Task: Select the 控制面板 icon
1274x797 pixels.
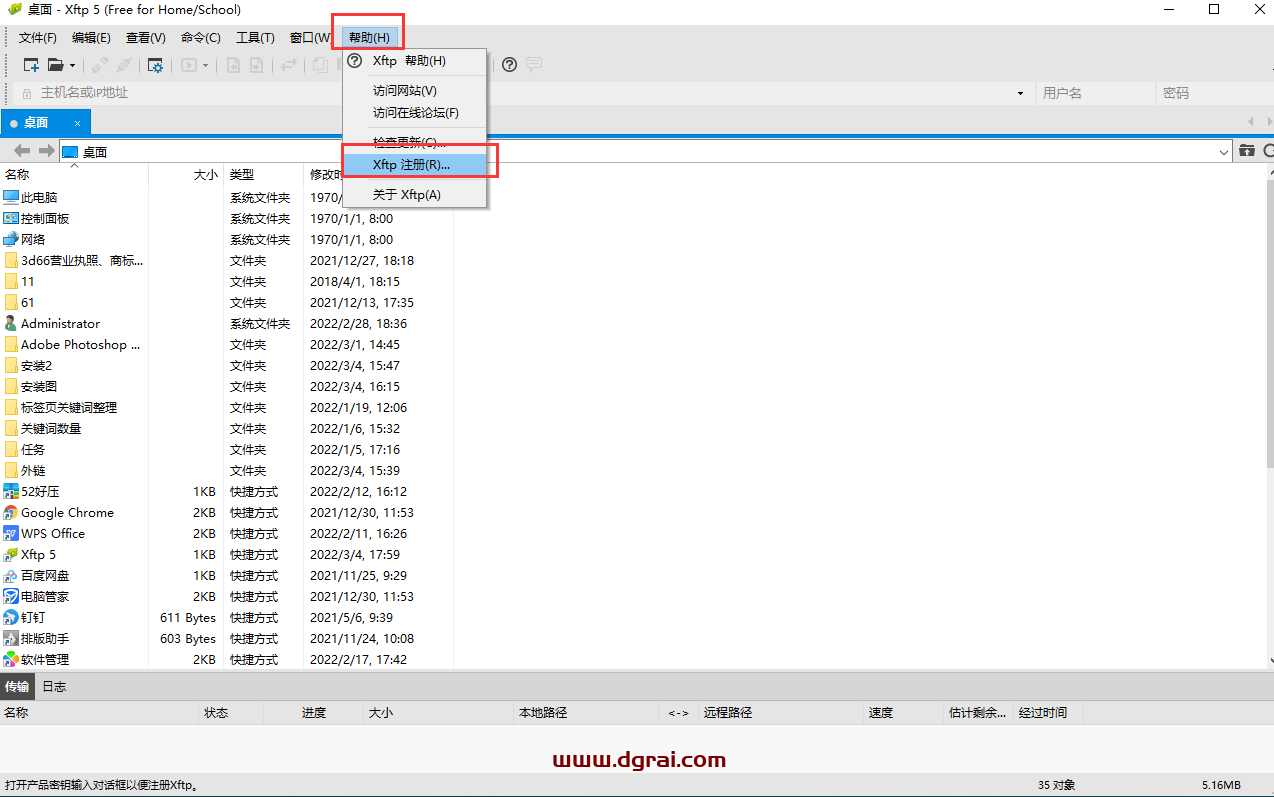Action: [x=11, y=219]
